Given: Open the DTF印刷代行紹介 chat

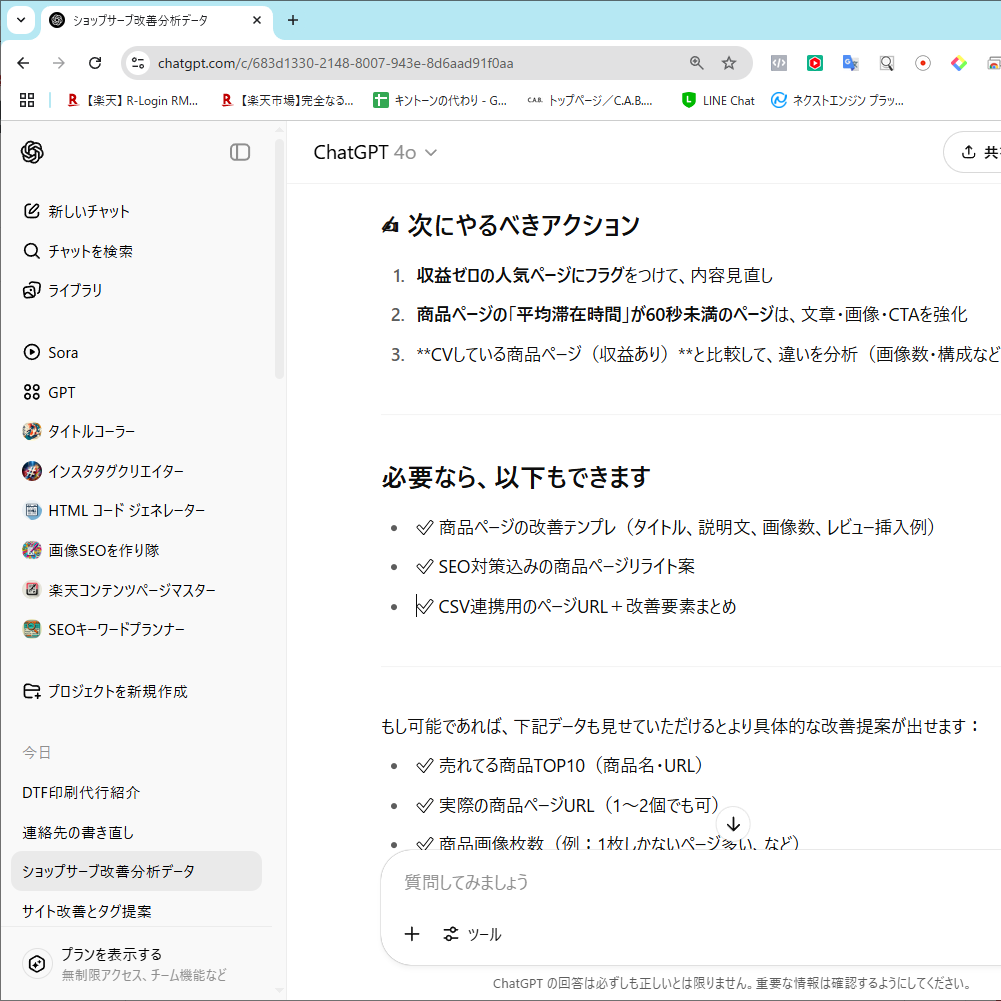Looking at the screenshot, I should point(81,792).
